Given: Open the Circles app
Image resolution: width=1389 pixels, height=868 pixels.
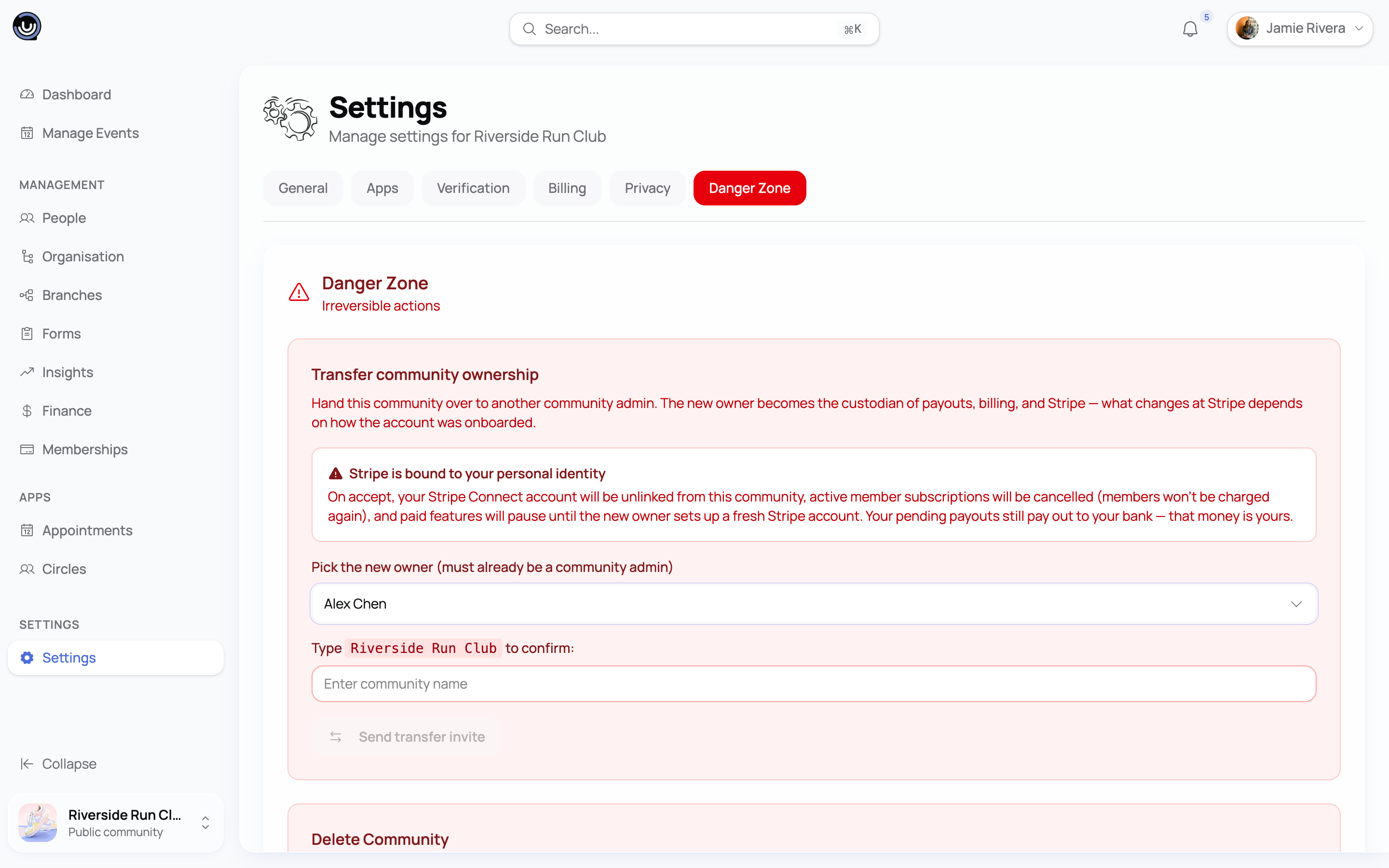Looking at the screenshot, I should 115,569.
